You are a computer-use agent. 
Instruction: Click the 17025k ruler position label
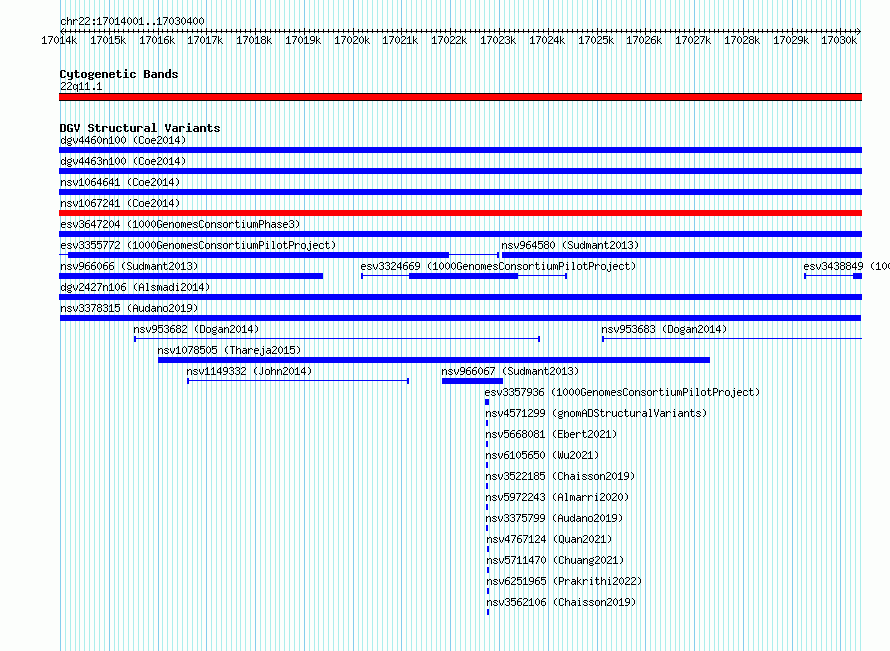(x=596, y=40)
